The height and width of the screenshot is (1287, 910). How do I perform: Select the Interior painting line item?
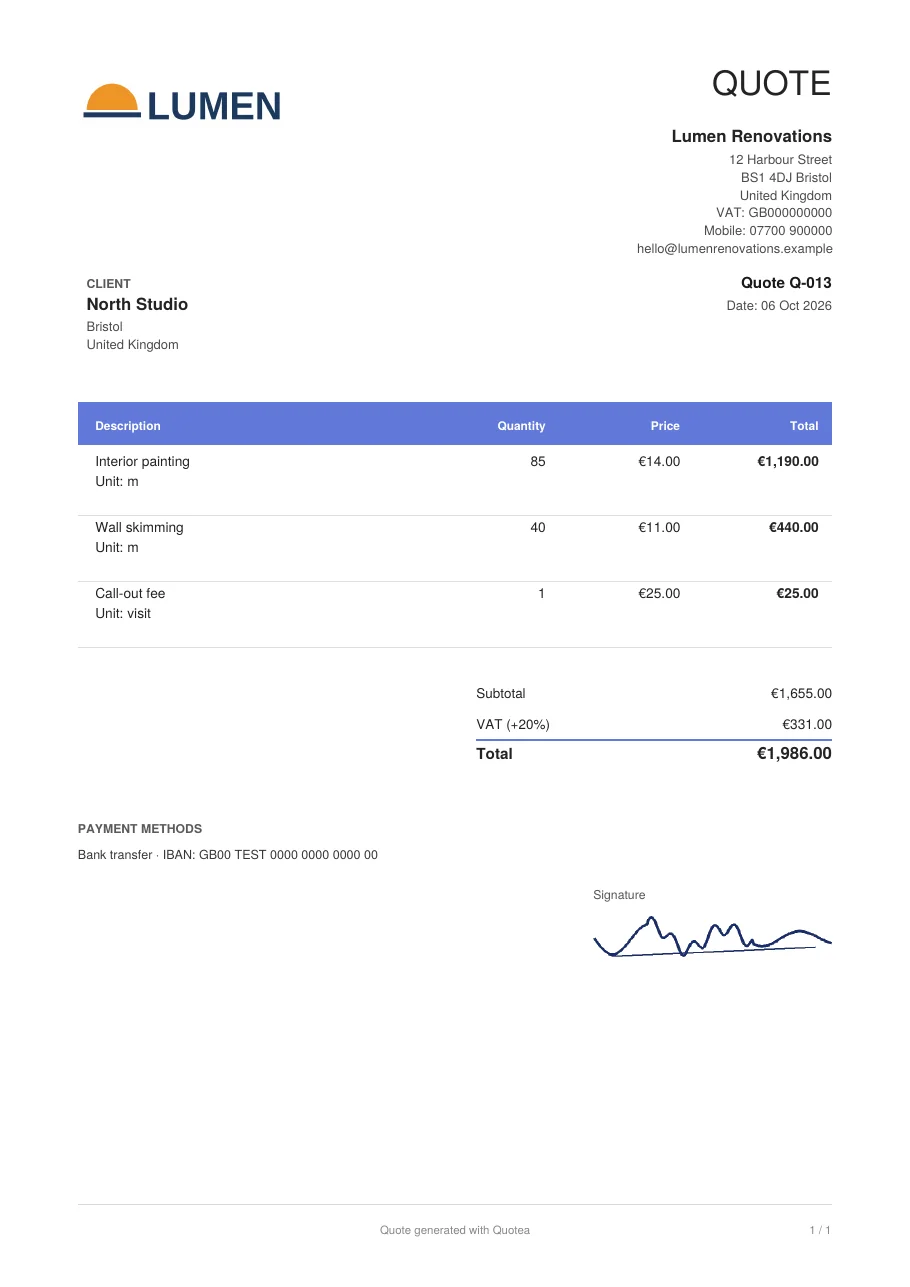tap(455, 481)
